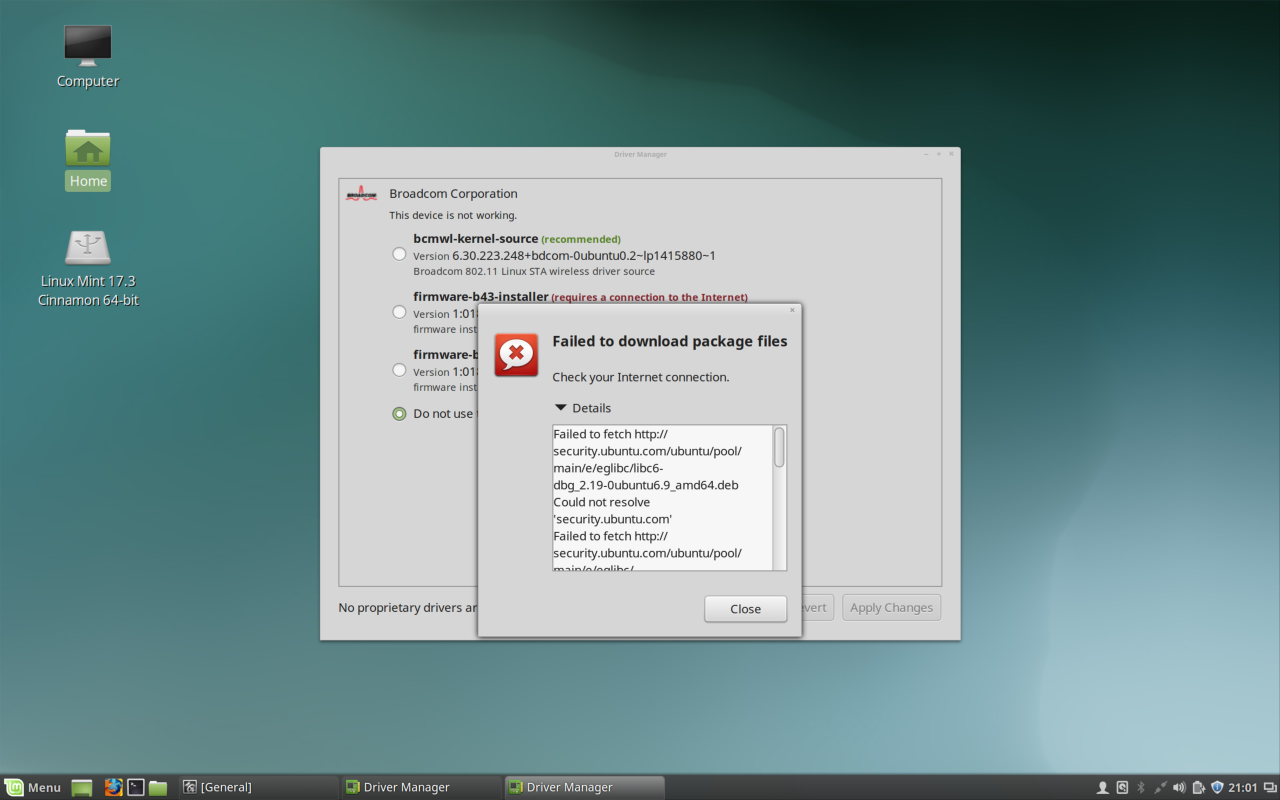Select the Do not use radio button
The height and width of the screenshot is (800, 1280).
(399, 414)
